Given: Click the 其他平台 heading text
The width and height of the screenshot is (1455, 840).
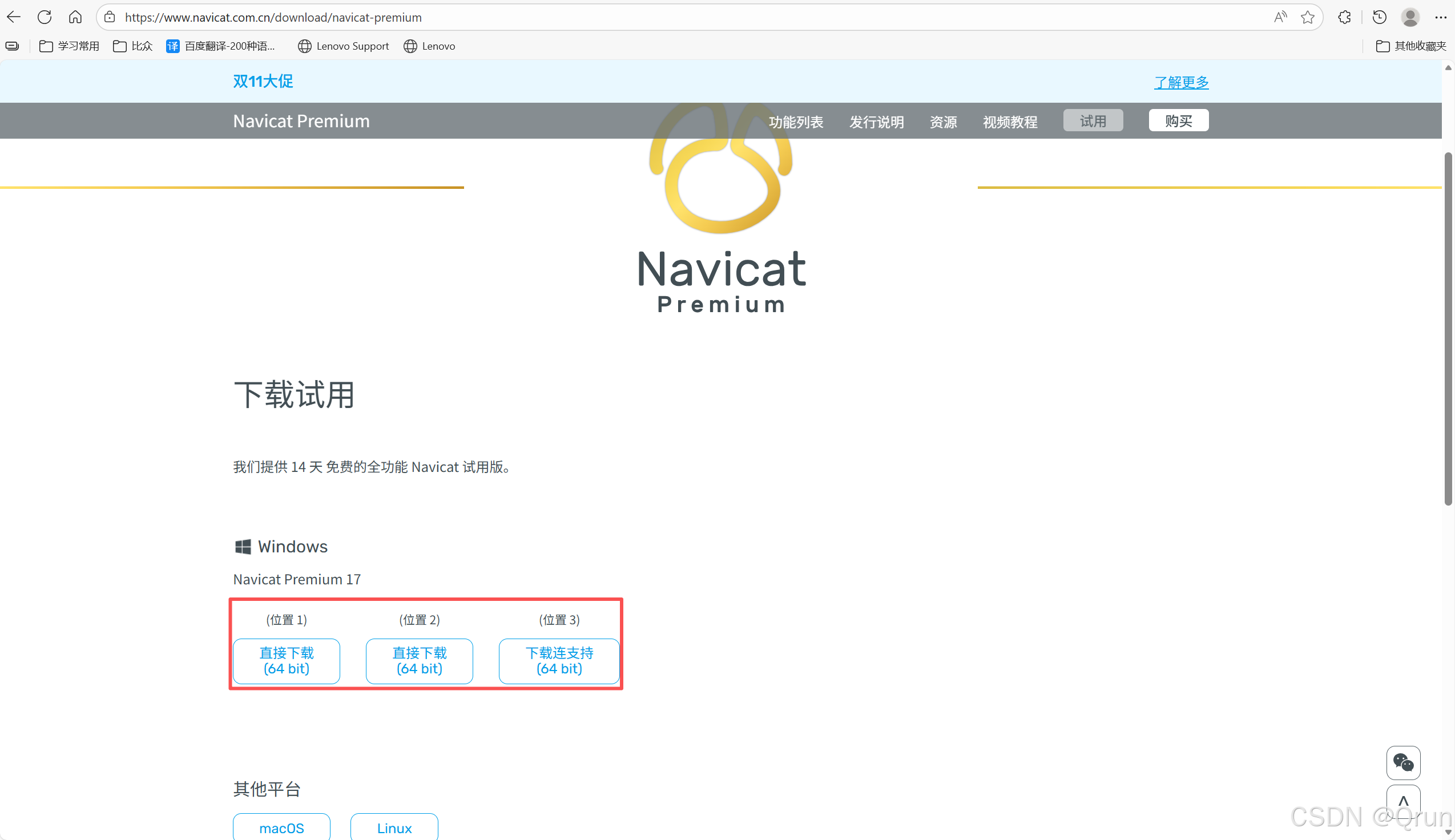Looking at the screenshot, I should tap(267, 789).
